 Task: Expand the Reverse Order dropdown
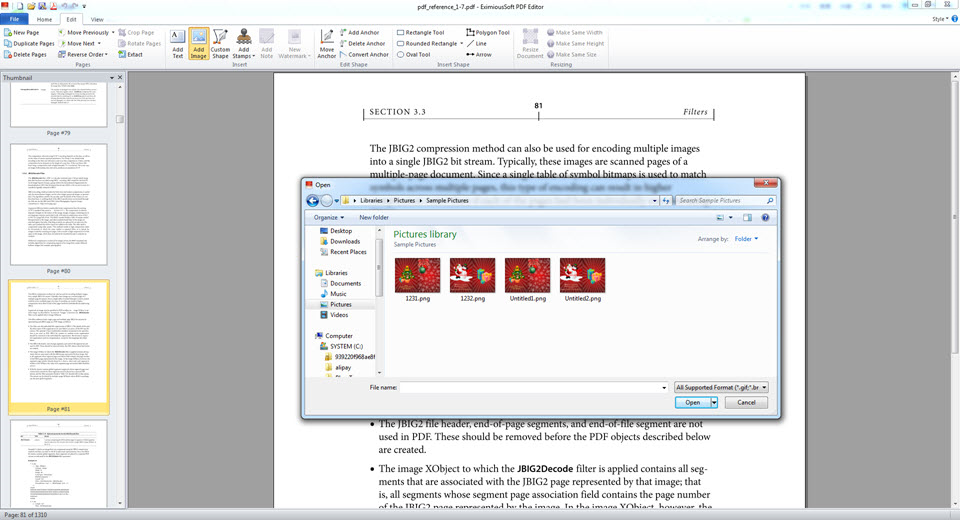(107, 55)
